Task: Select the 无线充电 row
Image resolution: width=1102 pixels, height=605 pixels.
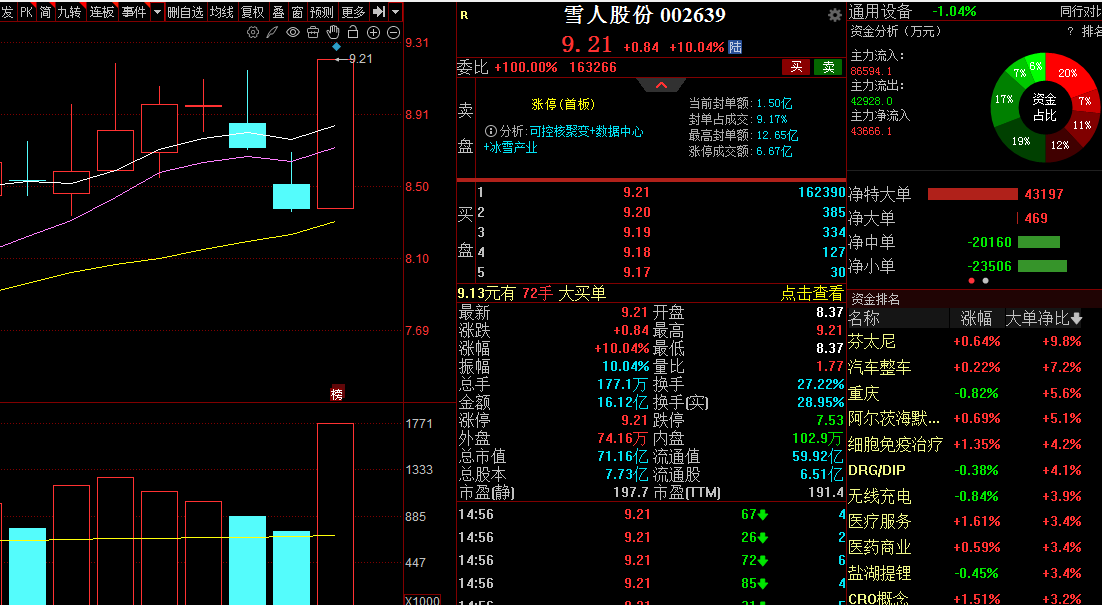Action: [974, 496]
